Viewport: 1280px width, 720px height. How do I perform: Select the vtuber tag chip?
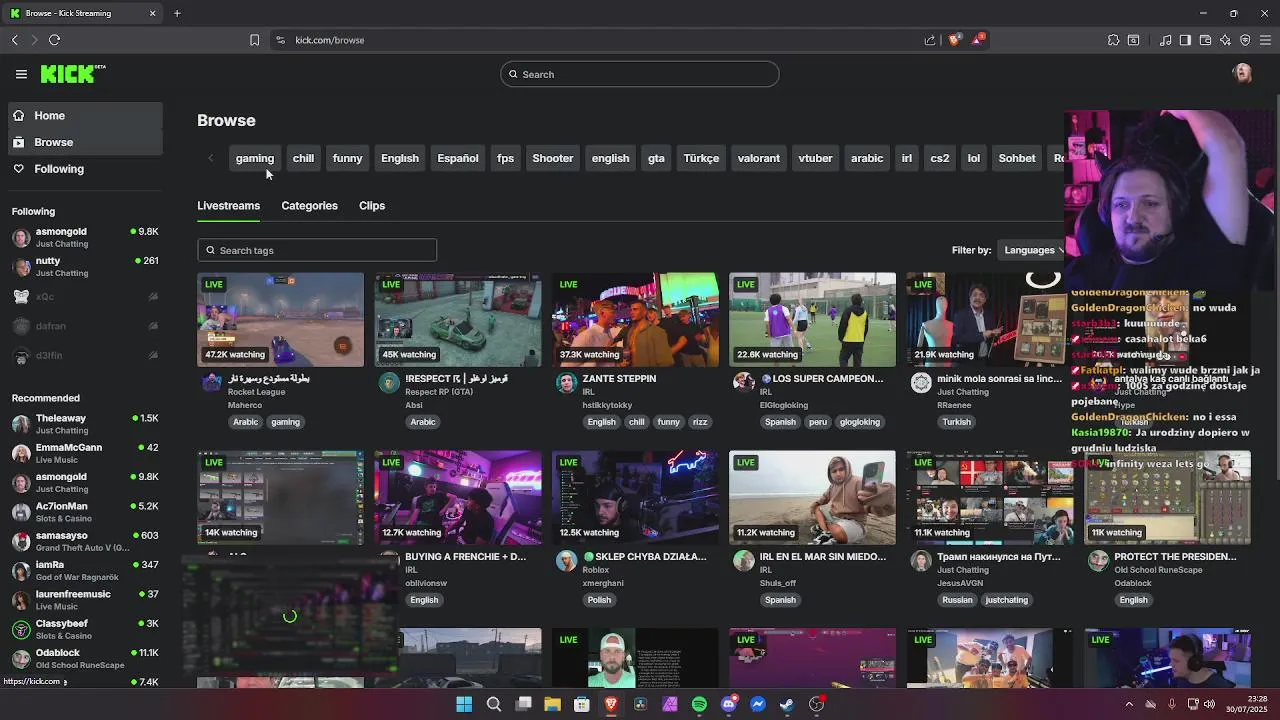point(815,158)
